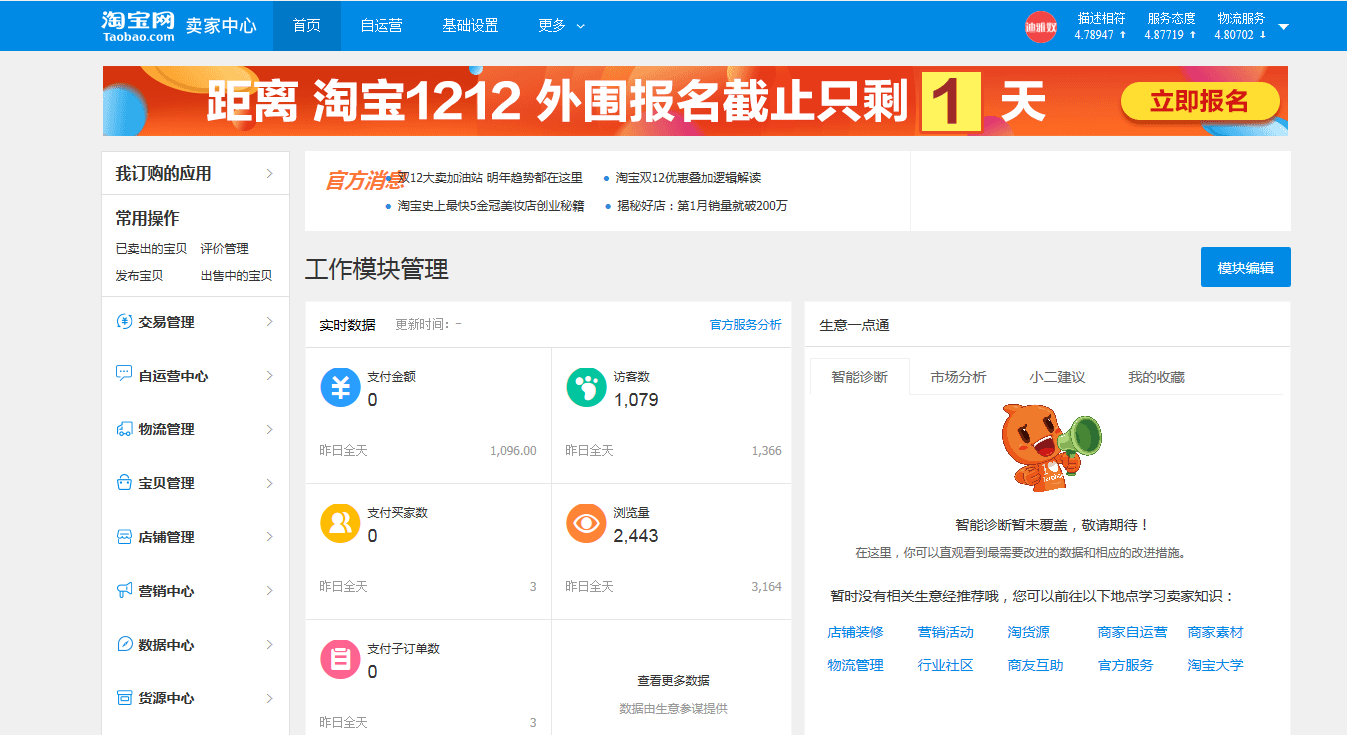
Task: Click the Taobao.com logo
Action: click(x=138, y=26)
